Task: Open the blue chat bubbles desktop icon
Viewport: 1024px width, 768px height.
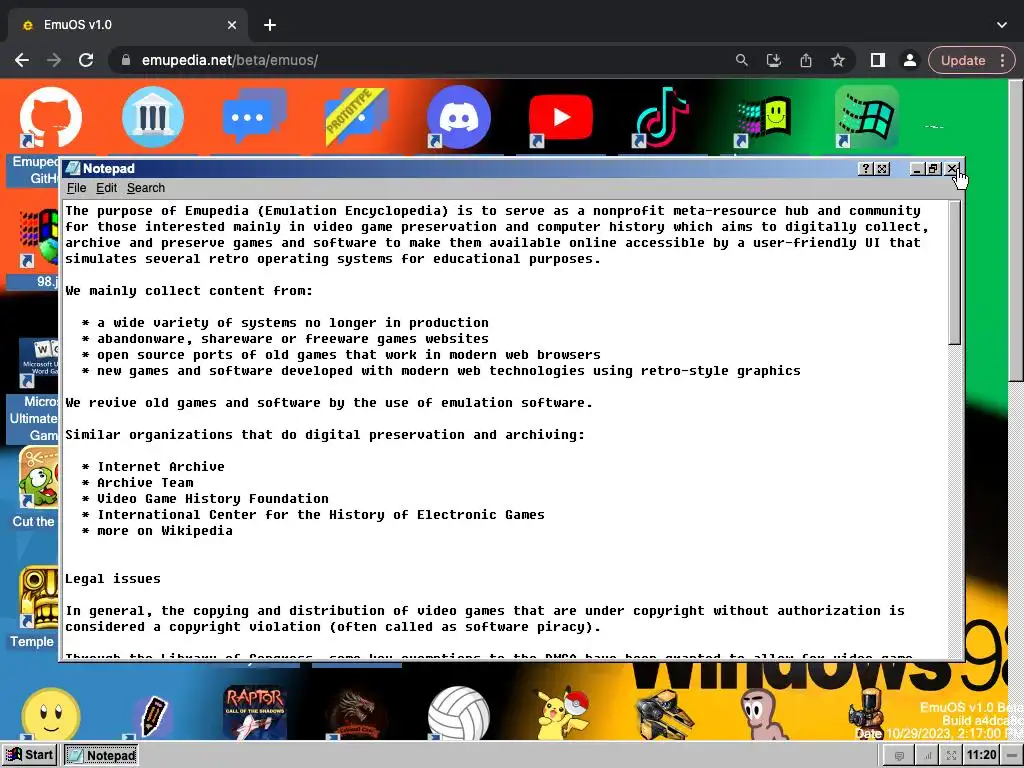Action: 254,116
